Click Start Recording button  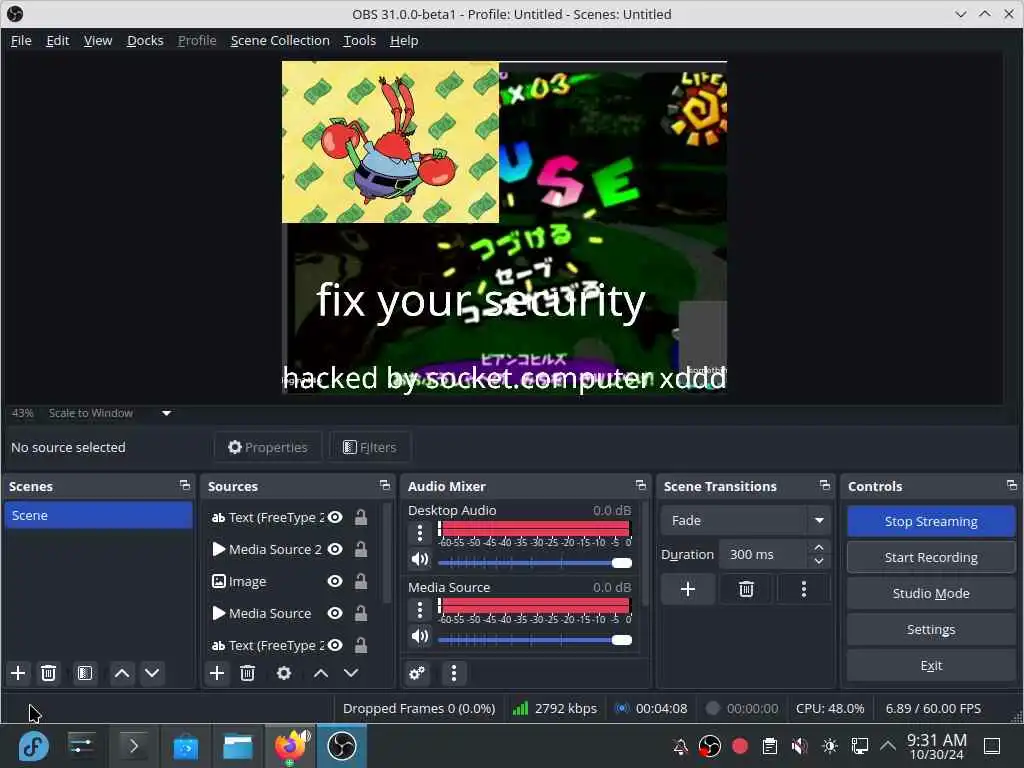(931, 557)
